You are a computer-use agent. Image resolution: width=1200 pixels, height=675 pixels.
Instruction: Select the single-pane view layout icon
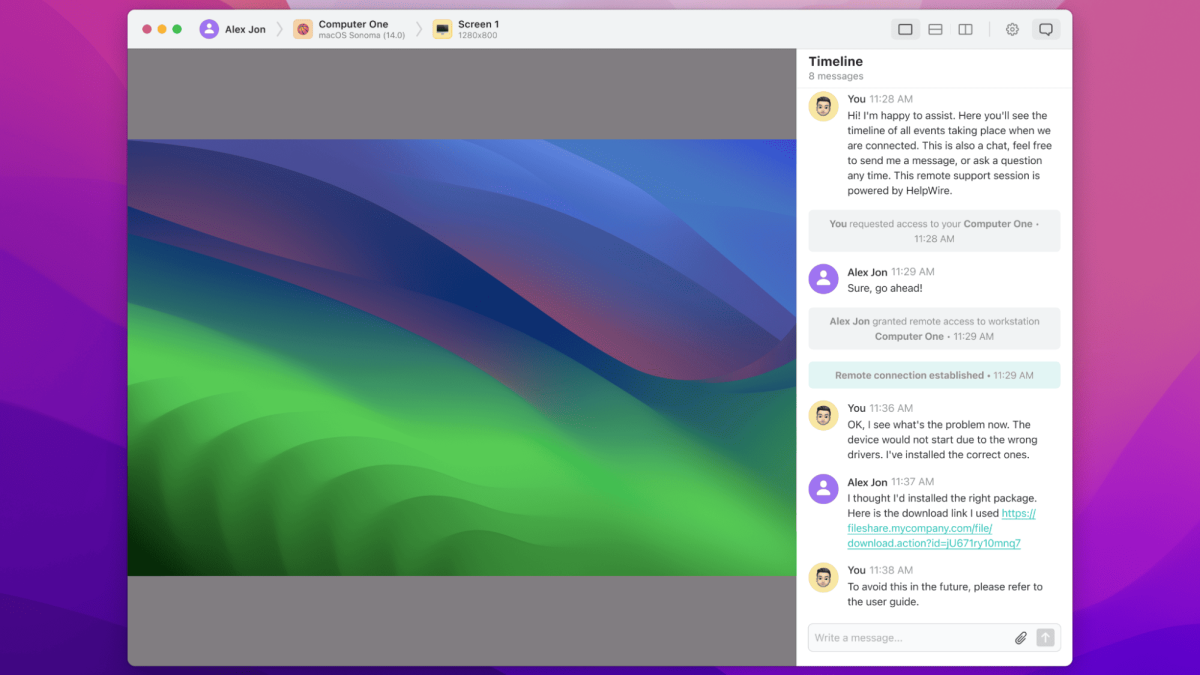pos(905,30)
